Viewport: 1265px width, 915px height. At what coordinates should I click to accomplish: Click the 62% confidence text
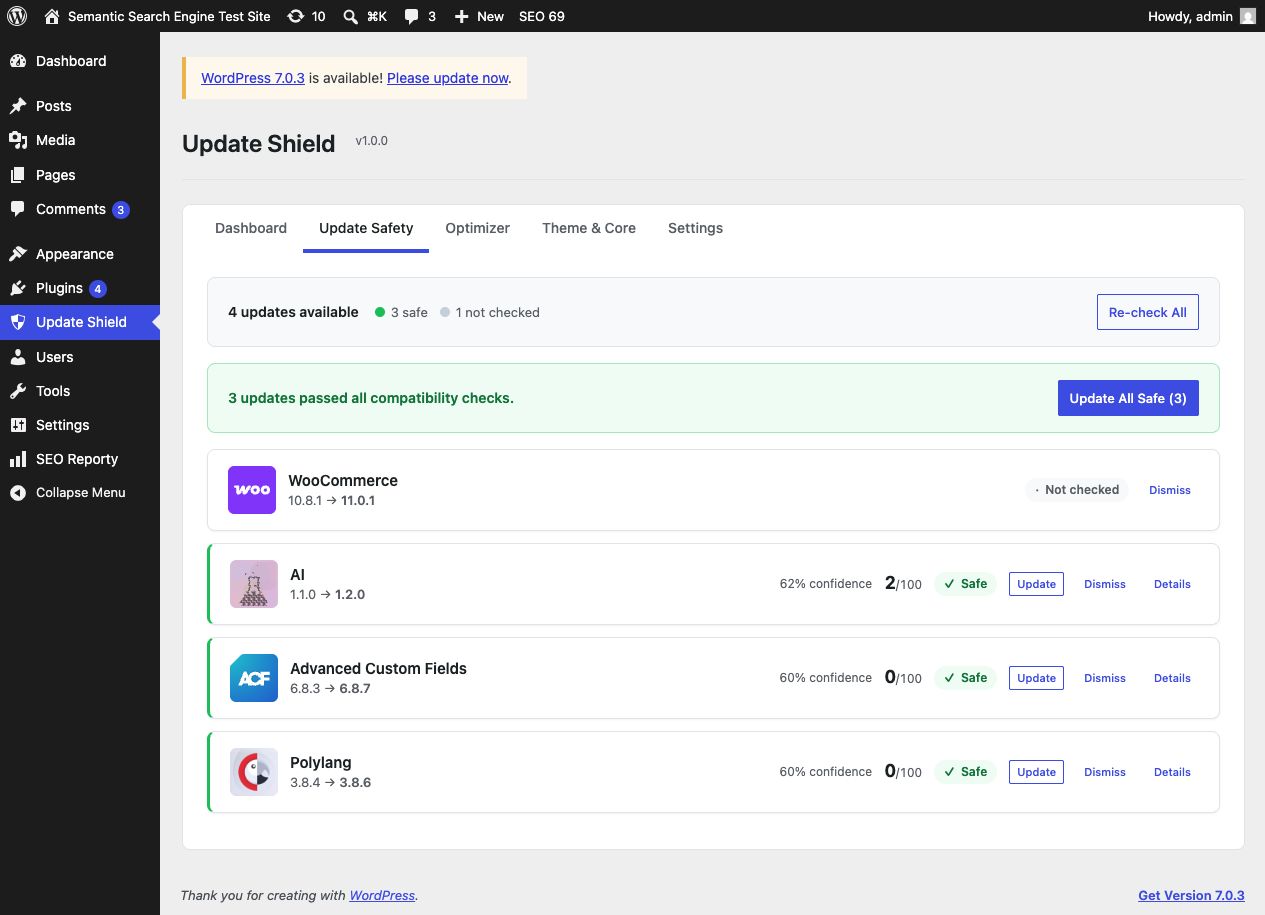pyautogui.click(x=826, y=584)
